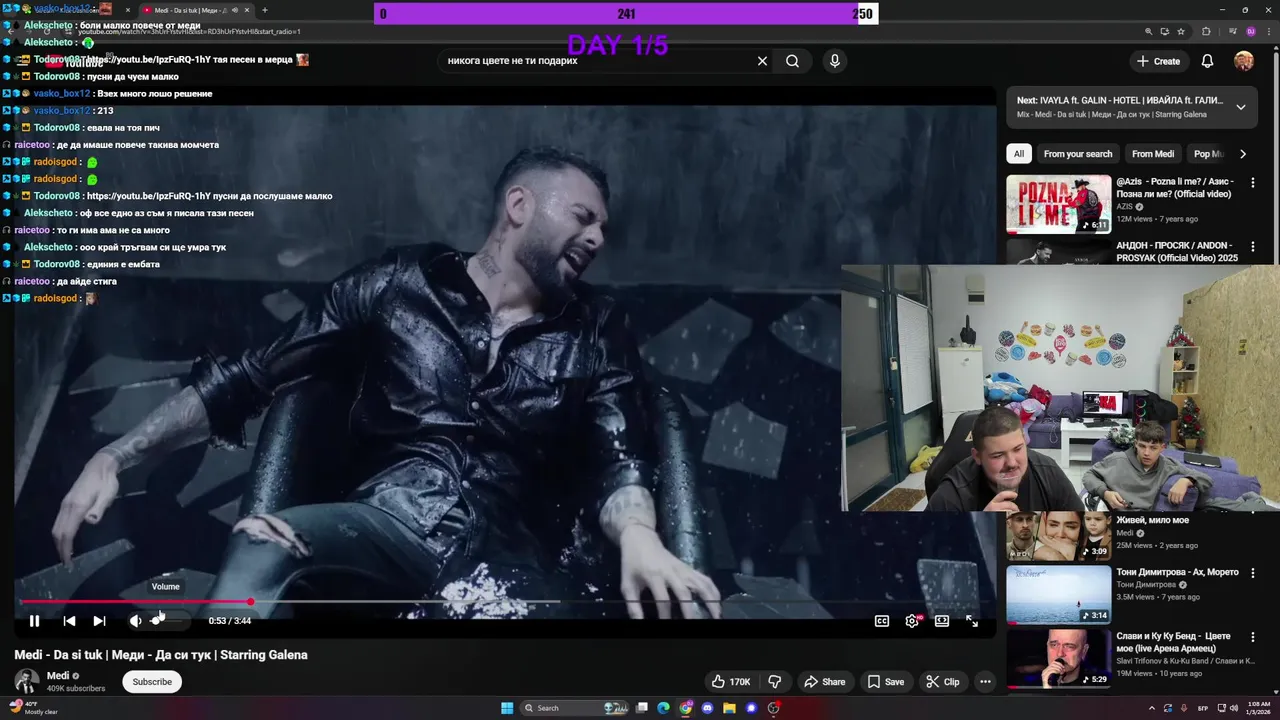Open the weather widget Mostly clear
The height and width of the screenshot is (720, 1280).
(x=32, y=708)
